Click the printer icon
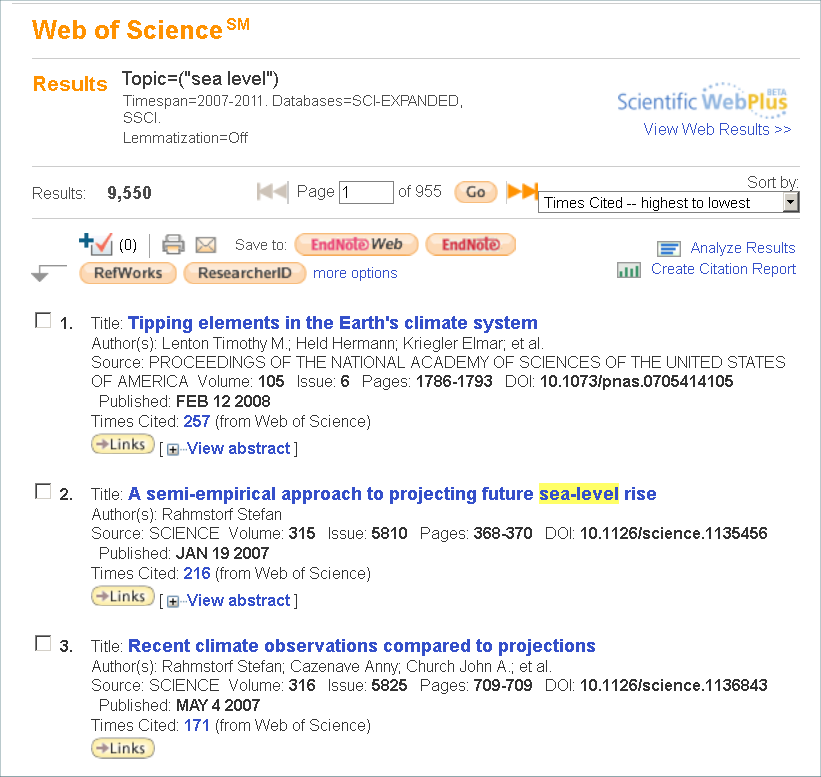 click(x=173, y=244)
